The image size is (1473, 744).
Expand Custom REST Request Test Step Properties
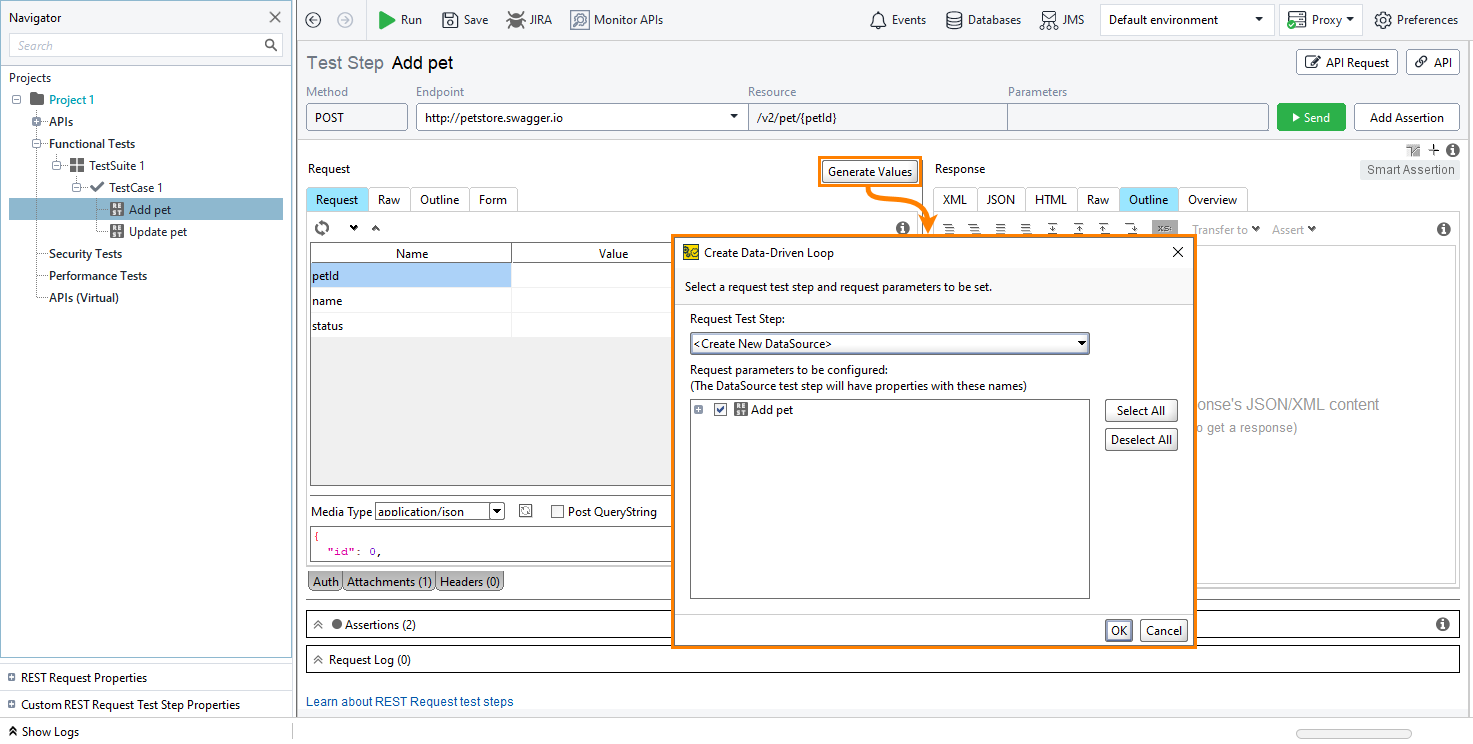[11, 704]
